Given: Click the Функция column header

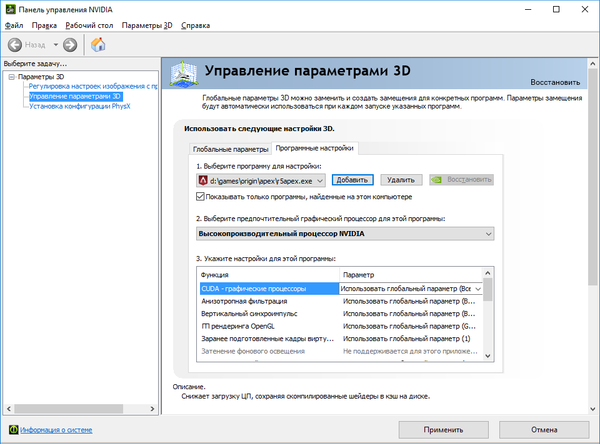Looking at the screenshot, I should (268, 275).
